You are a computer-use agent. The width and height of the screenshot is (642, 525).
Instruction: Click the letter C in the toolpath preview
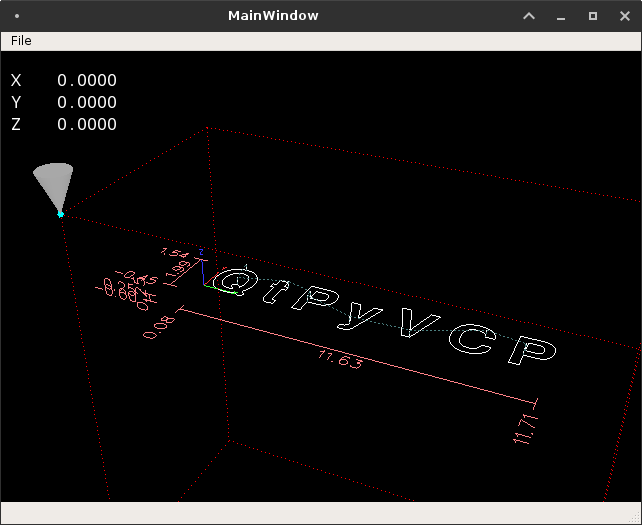pos(472,338)
